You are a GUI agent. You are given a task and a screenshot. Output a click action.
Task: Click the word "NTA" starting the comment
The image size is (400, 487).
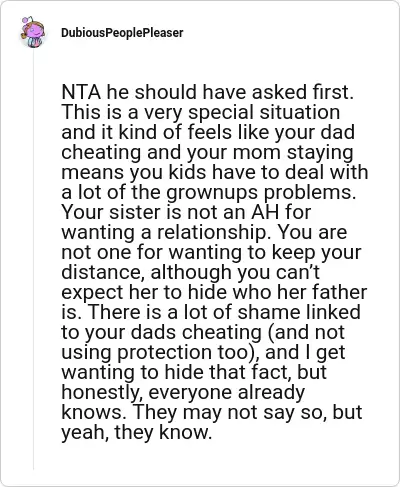[x=81, y=92]
